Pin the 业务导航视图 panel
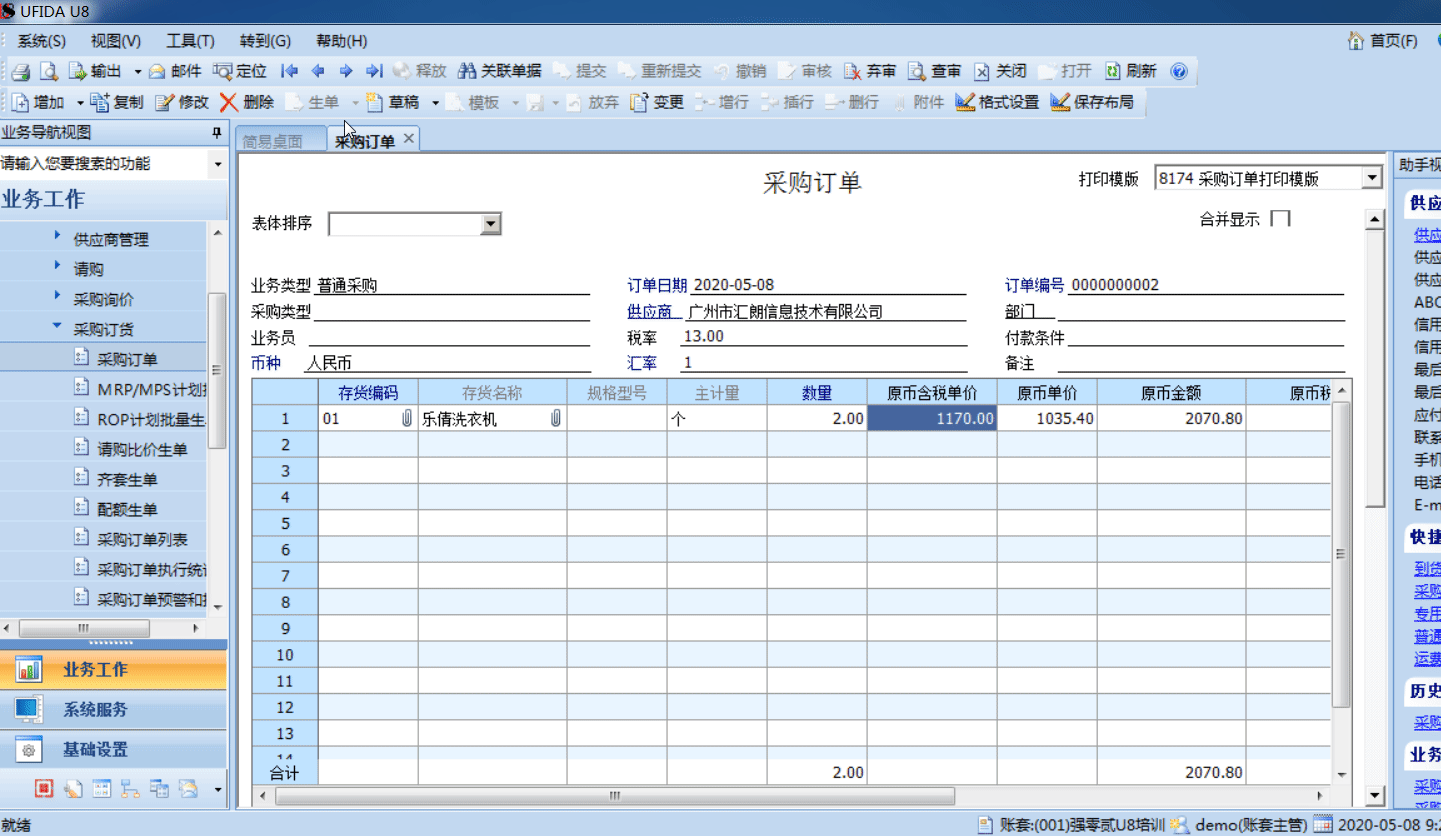Viewport: 1441px width, 836px height. tap(216, 133)
